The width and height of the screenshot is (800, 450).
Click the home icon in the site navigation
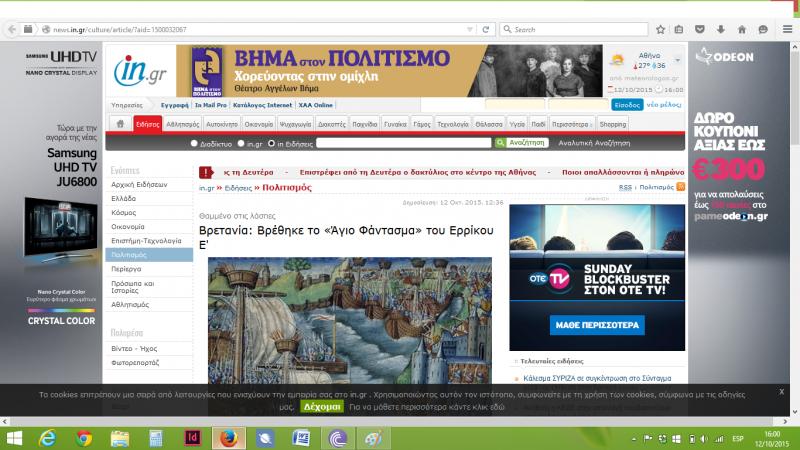point(120,124)
